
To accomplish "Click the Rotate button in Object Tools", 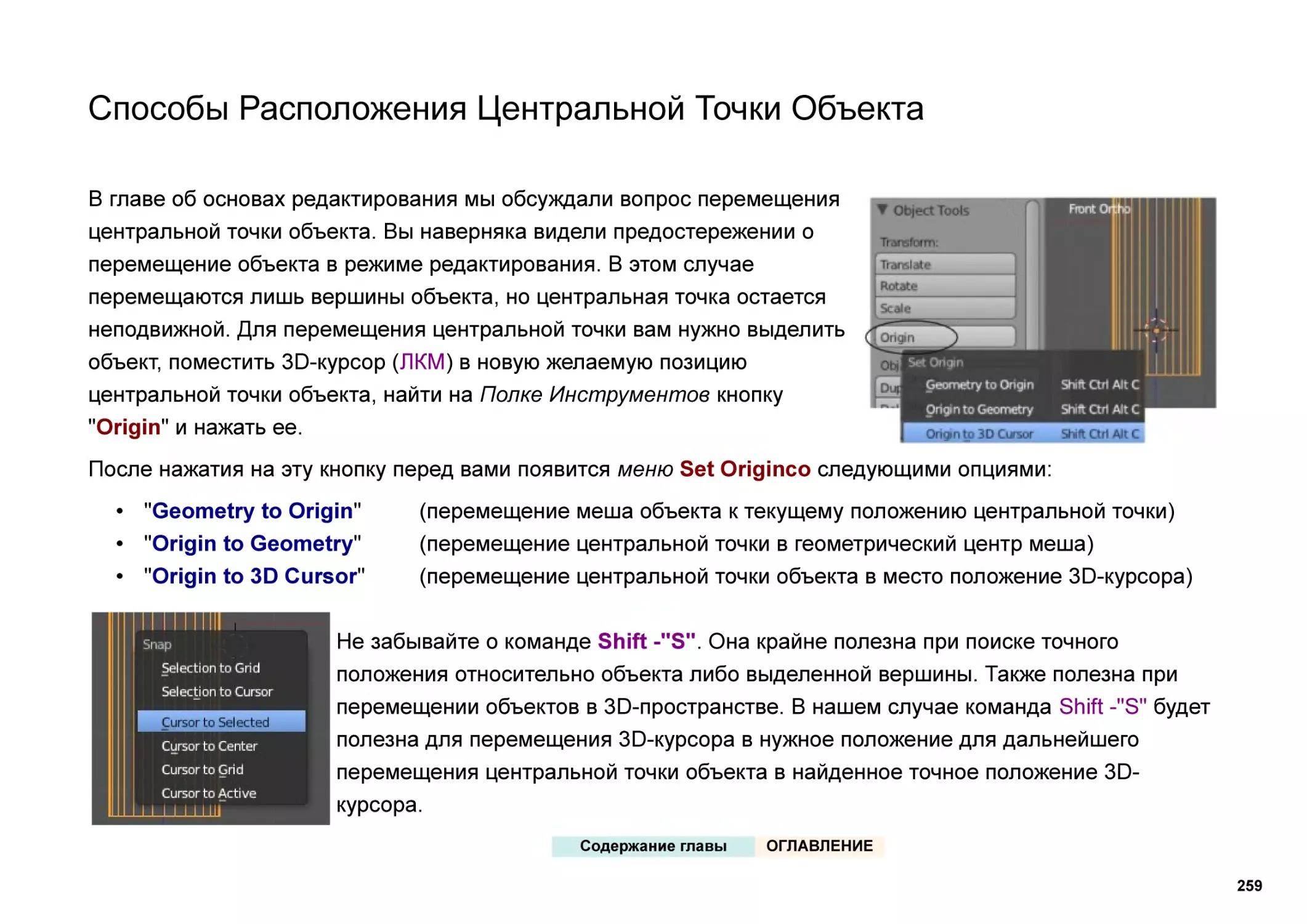I will pyautogui.click(x=945, y=286).
